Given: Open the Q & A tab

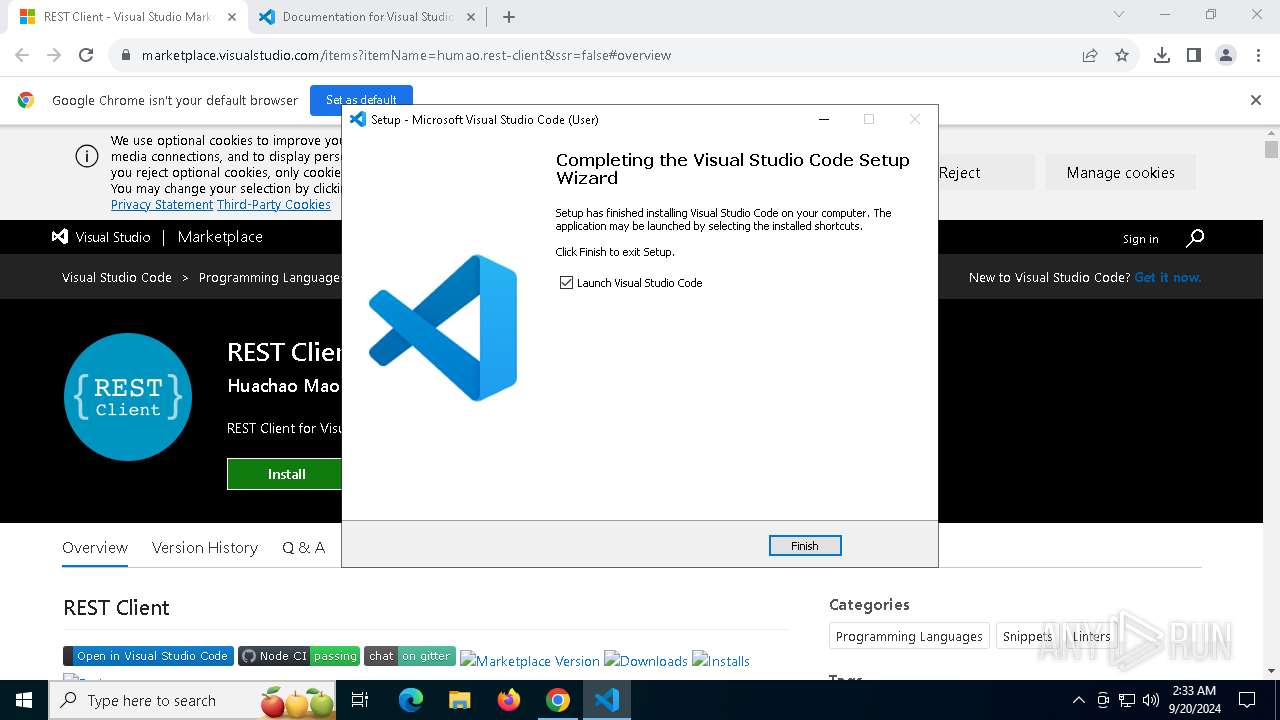Looking at the screenshot, I should coord(303,547).
